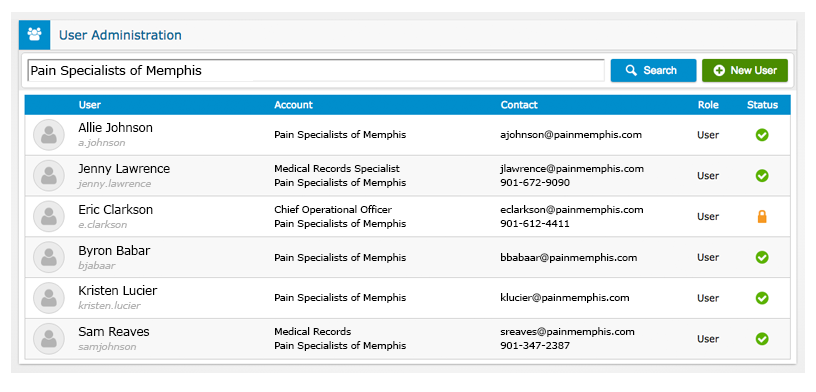Click Kristen Lucier's green status icon
The height and width of the screenshot is (392, 816).
(762, 298)
